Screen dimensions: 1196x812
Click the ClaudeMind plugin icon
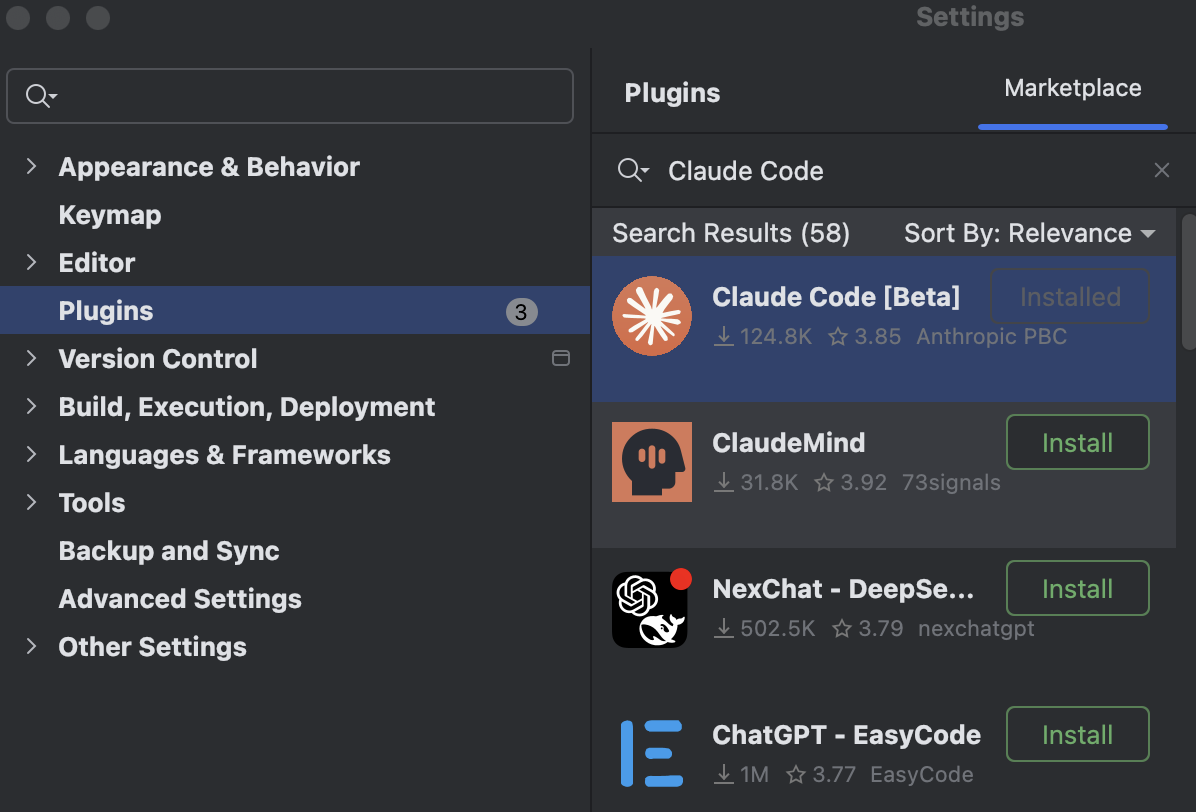pos(652,462)
